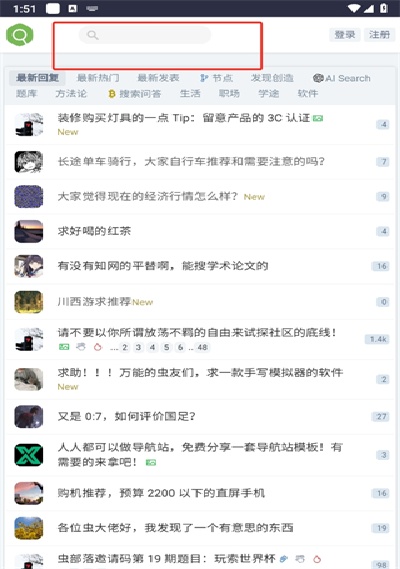Image resolution: width=400 pixels, height=569 pixels.
Task: Open the traffic light avatar on first post
Action: point(29,124)
